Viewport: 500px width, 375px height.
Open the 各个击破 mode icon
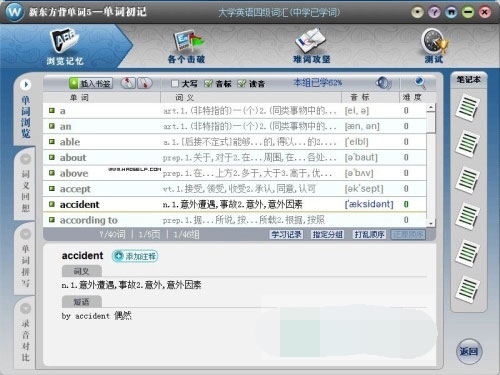187,47
